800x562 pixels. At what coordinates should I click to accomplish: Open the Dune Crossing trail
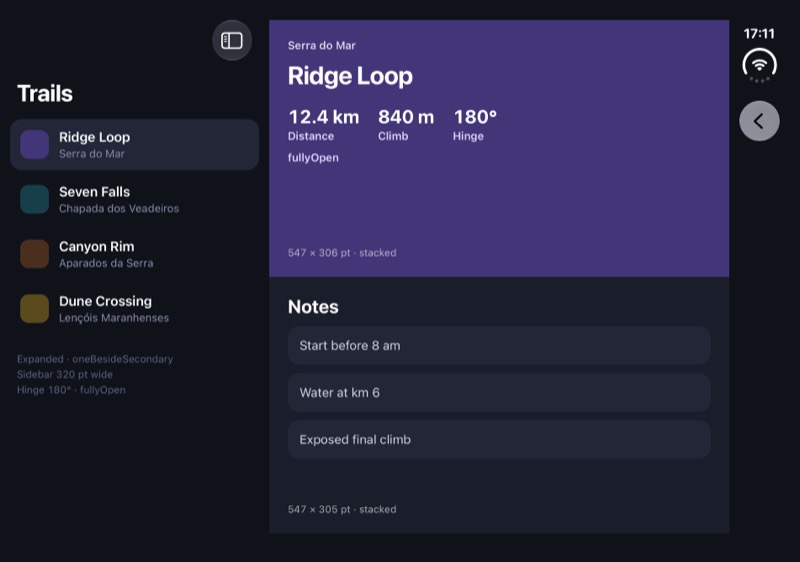click(x=134, y=309)
